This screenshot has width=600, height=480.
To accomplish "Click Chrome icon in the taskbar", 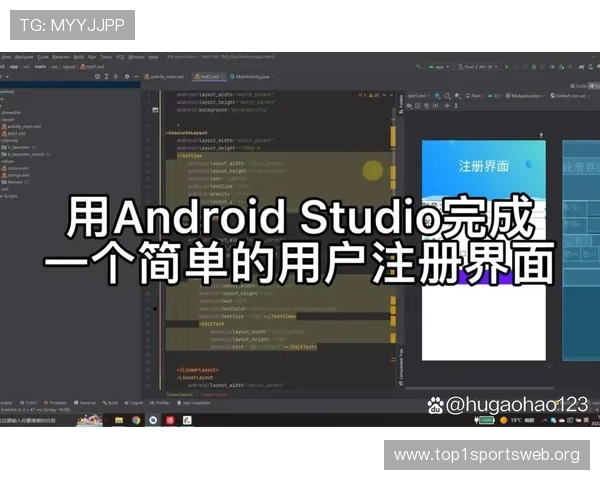I will pyautogui.click(x=135, y=421).
